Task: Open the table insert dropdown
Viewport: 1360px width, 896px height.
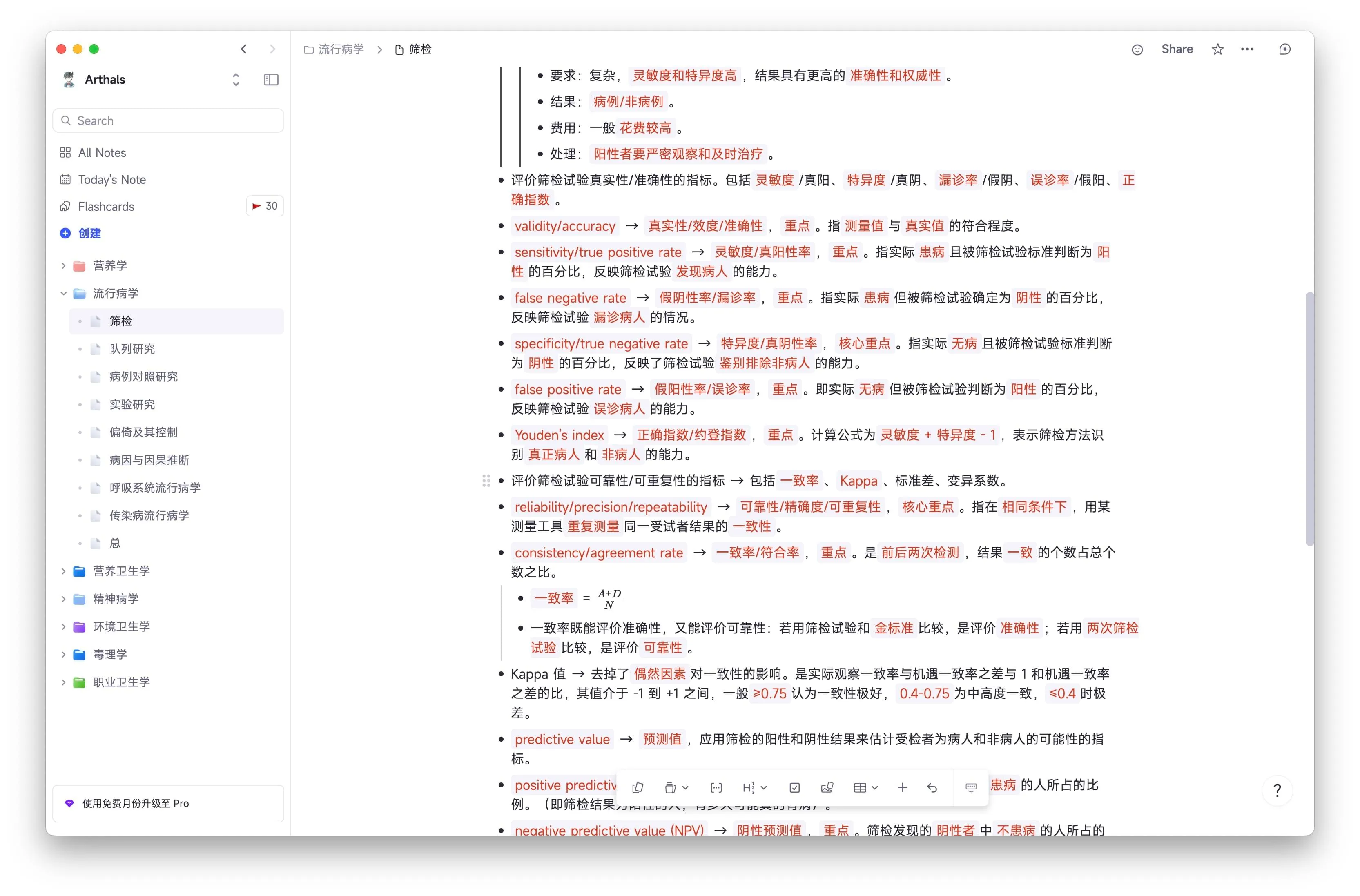Action: tap(865, 787)
